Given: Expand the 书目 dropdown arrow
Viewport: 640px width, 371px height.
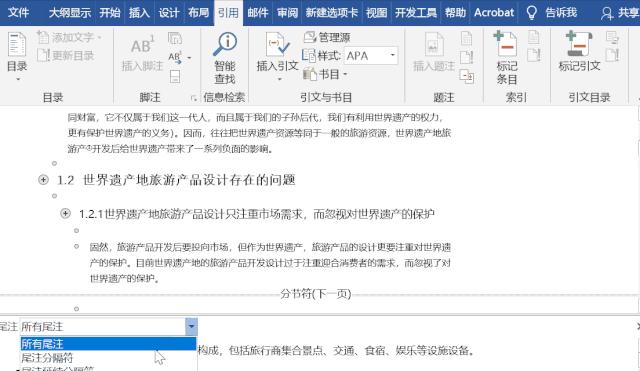Looking at the screenshot, I should coord(345,74).
